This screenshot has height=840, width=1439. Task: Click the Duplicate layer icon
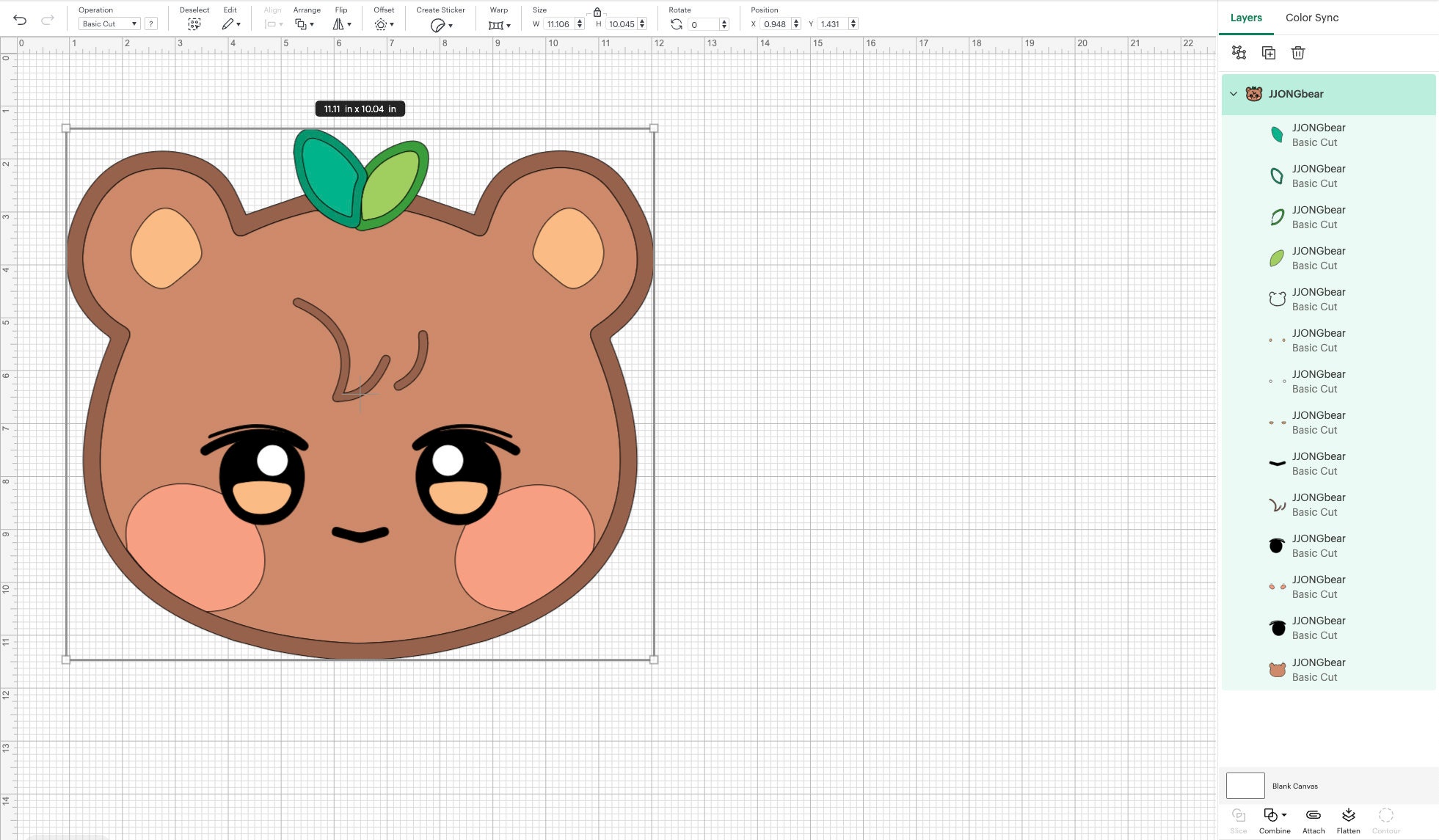click(x=1268, y=53)
